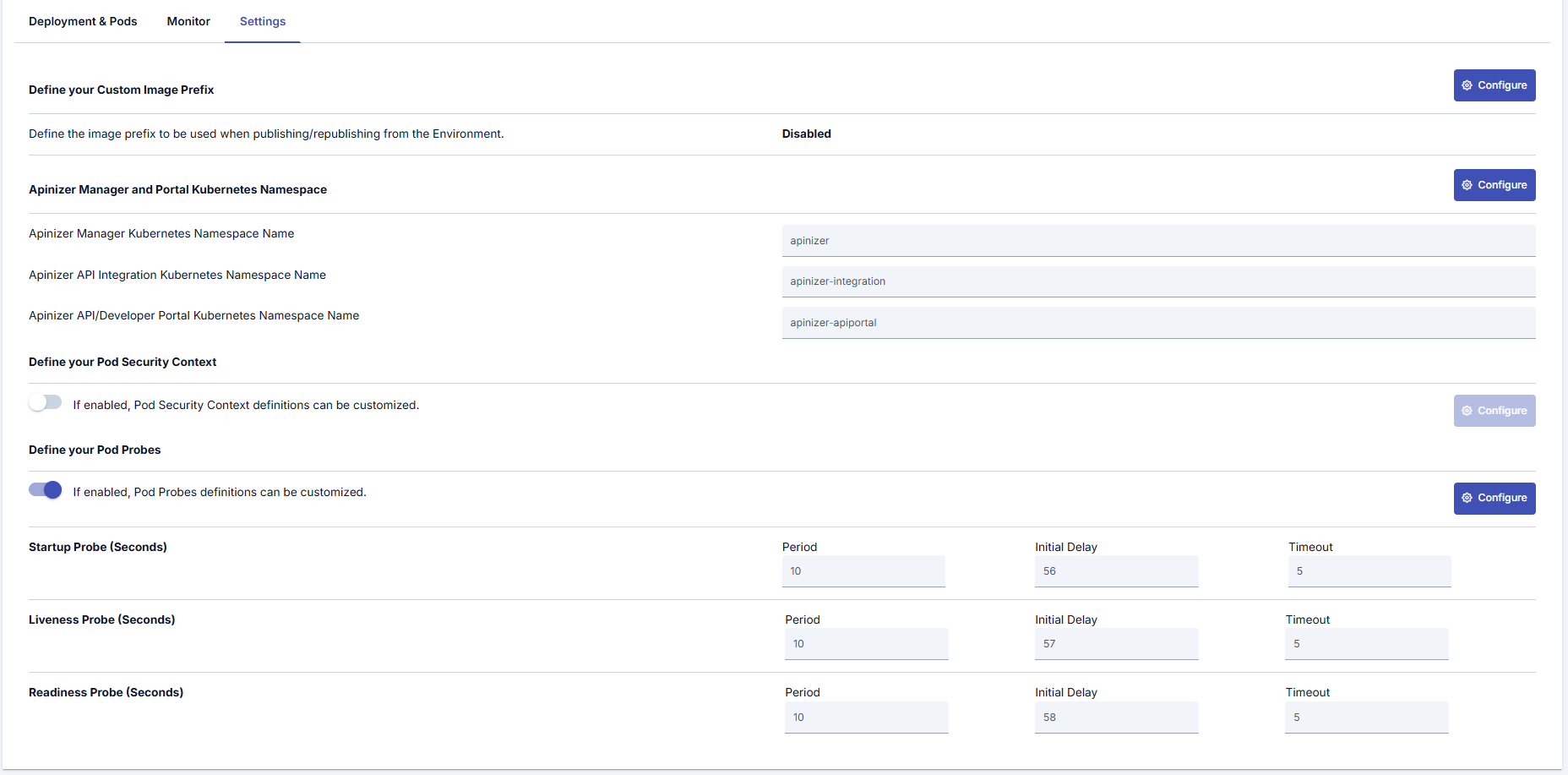
Task: Select the Settings tab
Action: coord(263,21)
